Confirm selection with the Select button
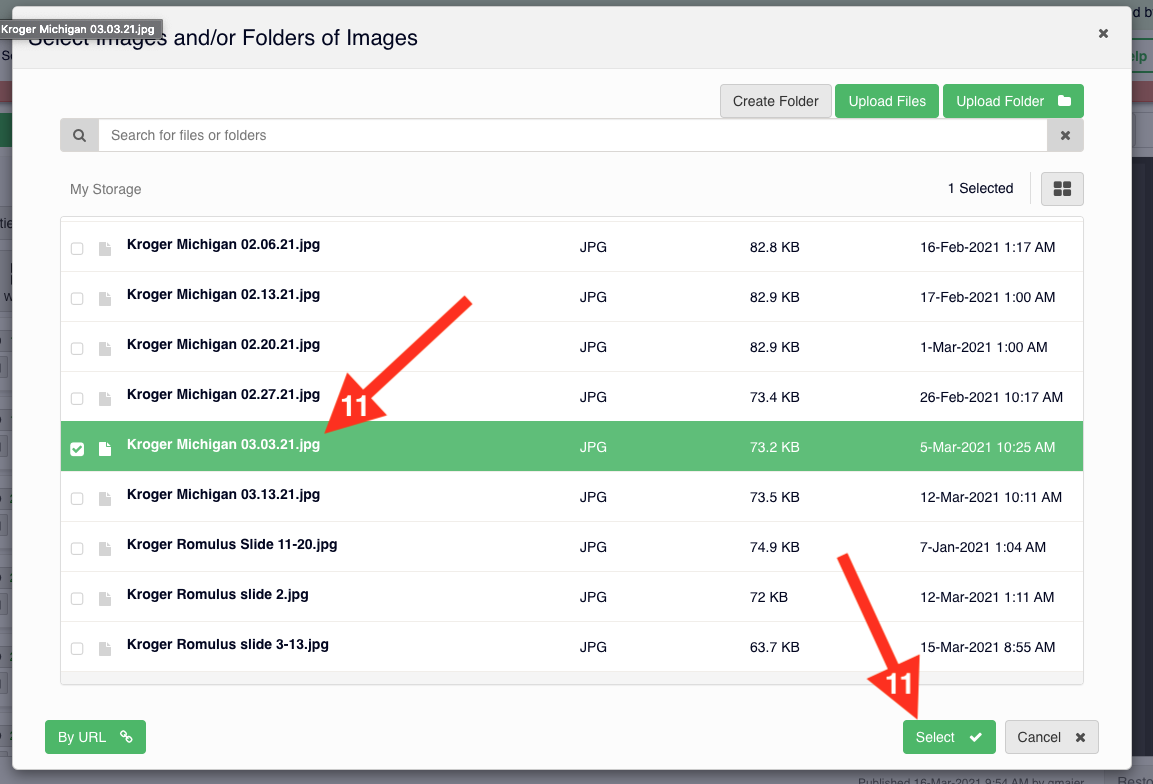 tap(949, 737)
